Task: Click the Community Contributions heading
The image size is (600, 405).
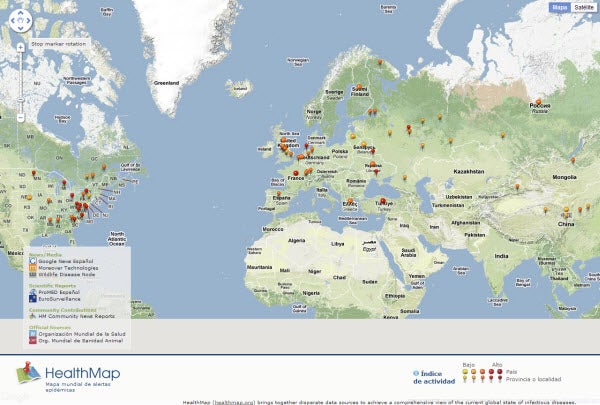Action: pyautogui.click(x=62, y=310)
